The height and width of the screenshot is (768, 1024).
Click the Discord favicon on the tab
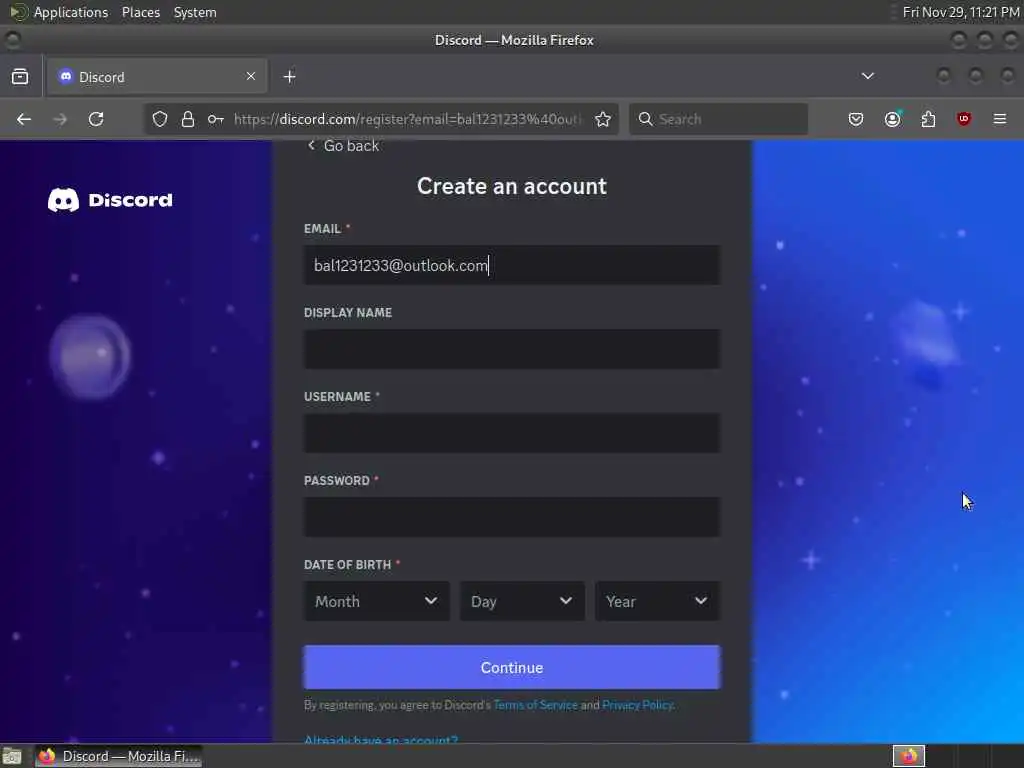[x=65, y=76]
